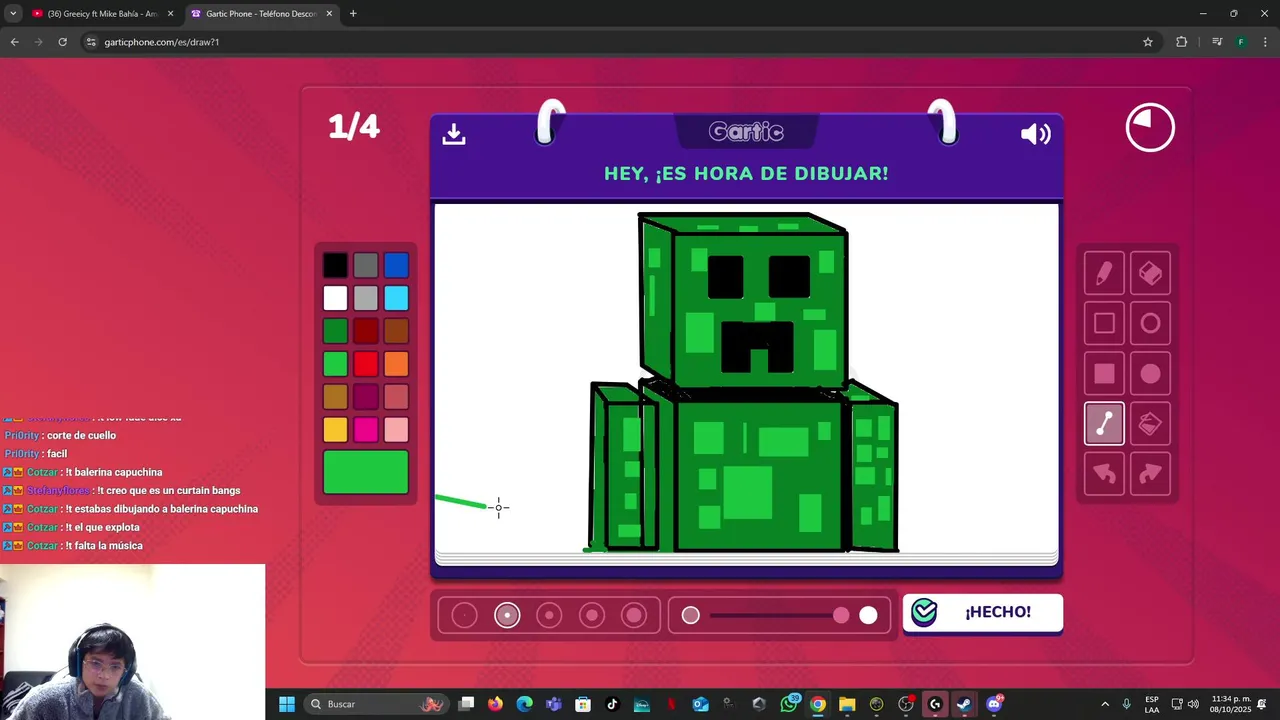Open the Chrome three-dot menu
Image resolution: width=1280 pixels, height=720 pixels.
(x=1266, y=42)
